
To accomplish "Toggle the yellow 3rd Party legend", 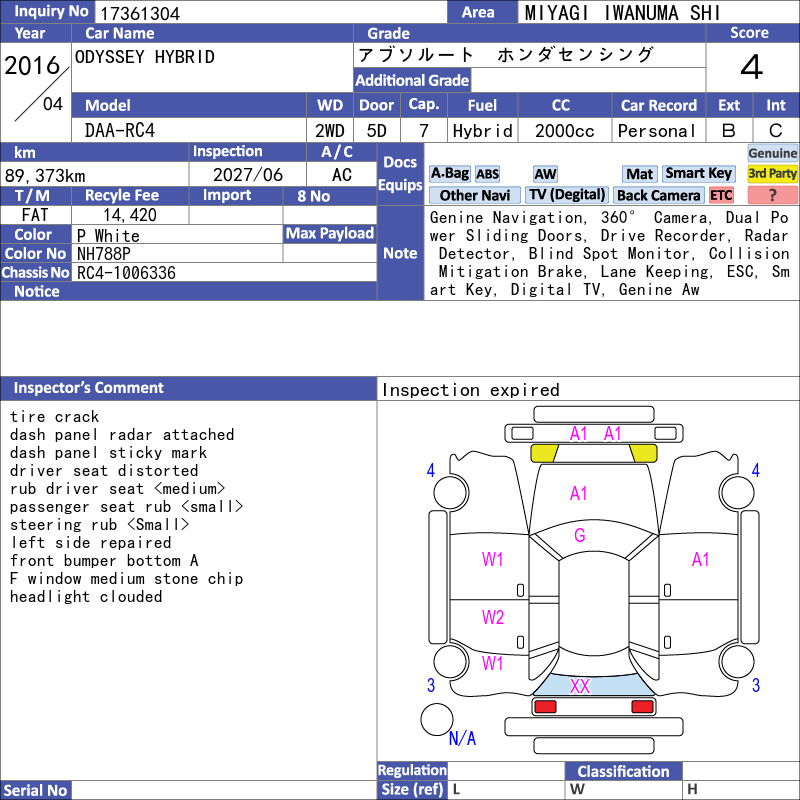I will click(x=772, y=174).
